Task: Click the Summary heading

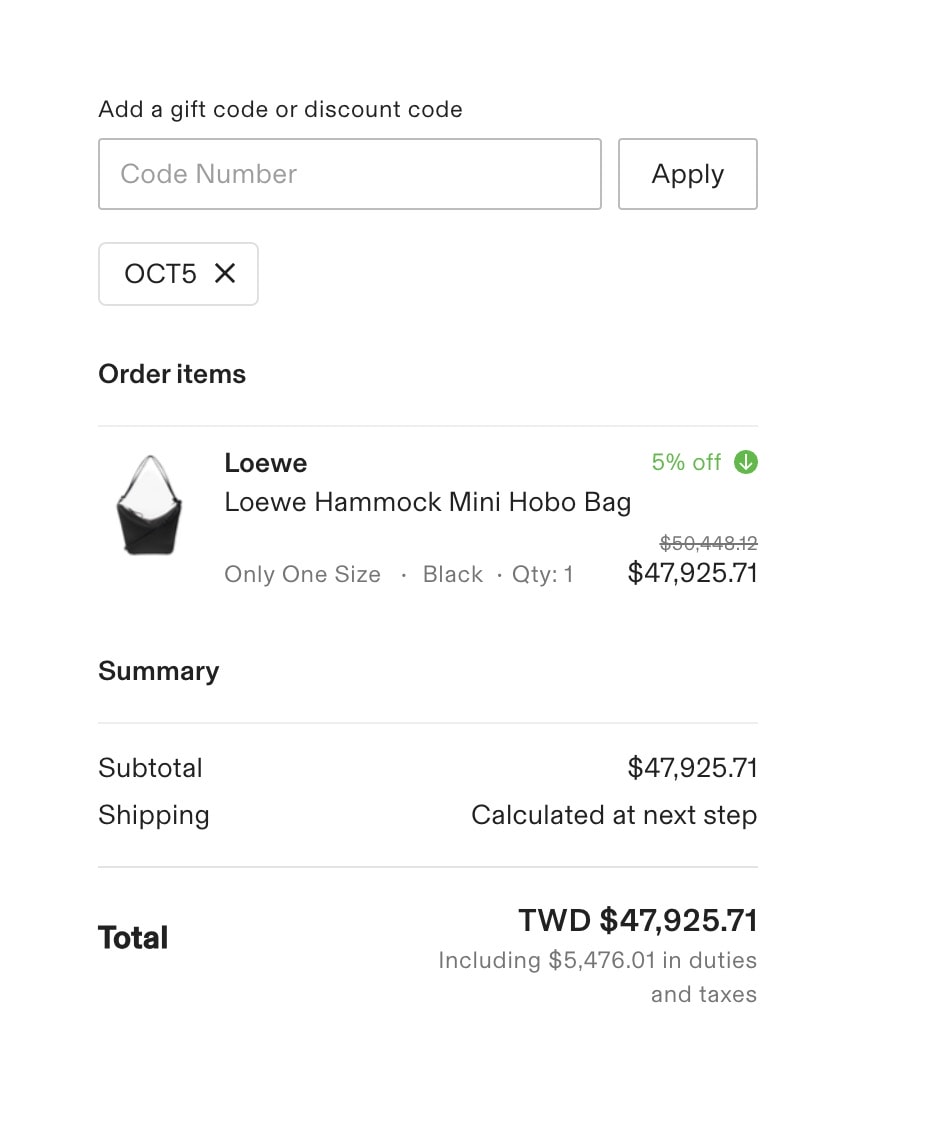Action: (158, 671)
